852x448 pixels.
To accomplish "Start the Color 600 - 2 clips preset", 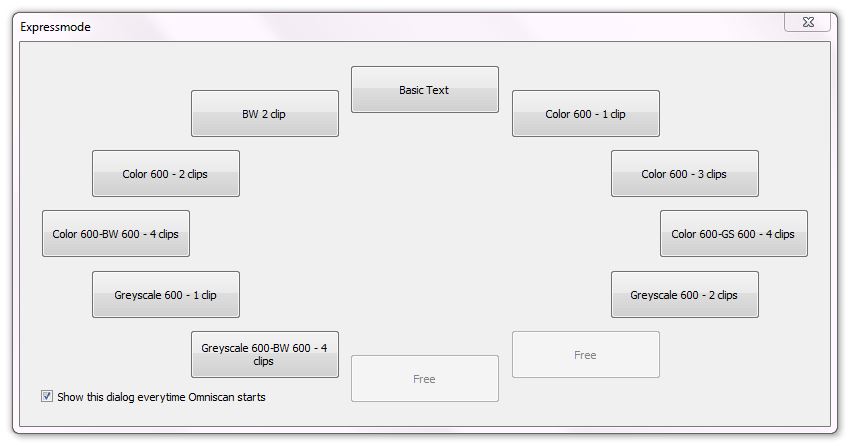I will (x=165, y=174).
